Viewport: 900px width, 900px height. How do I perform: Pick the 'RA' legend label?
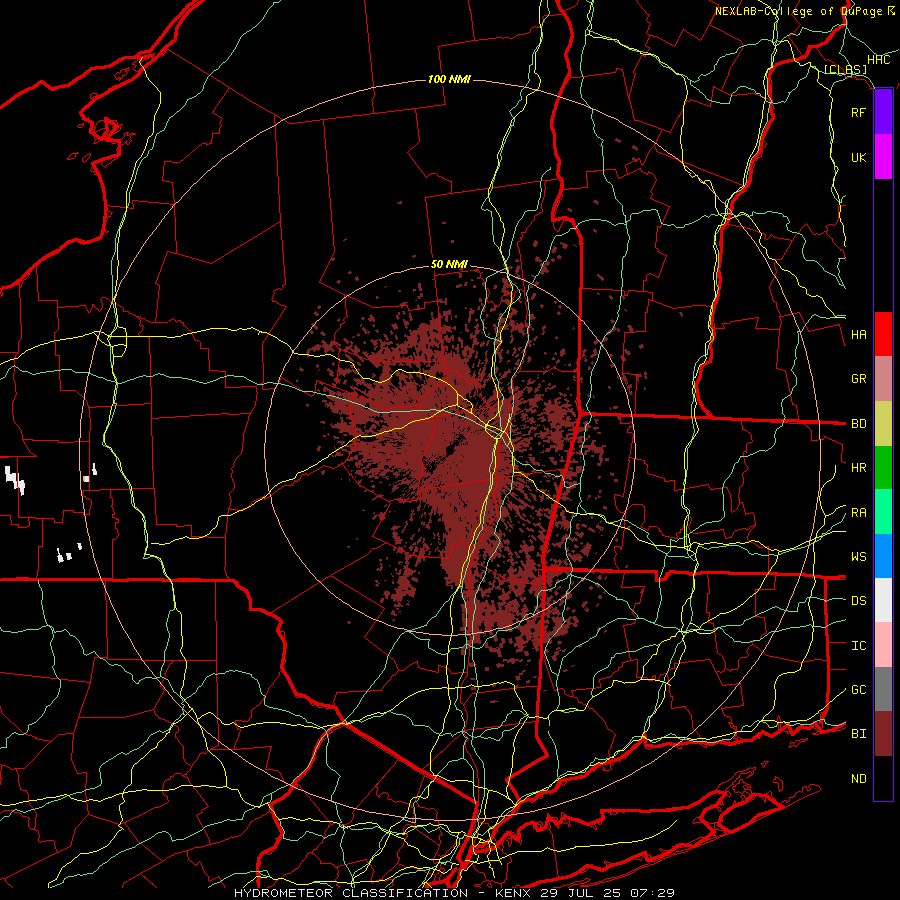tap(859, 513)
